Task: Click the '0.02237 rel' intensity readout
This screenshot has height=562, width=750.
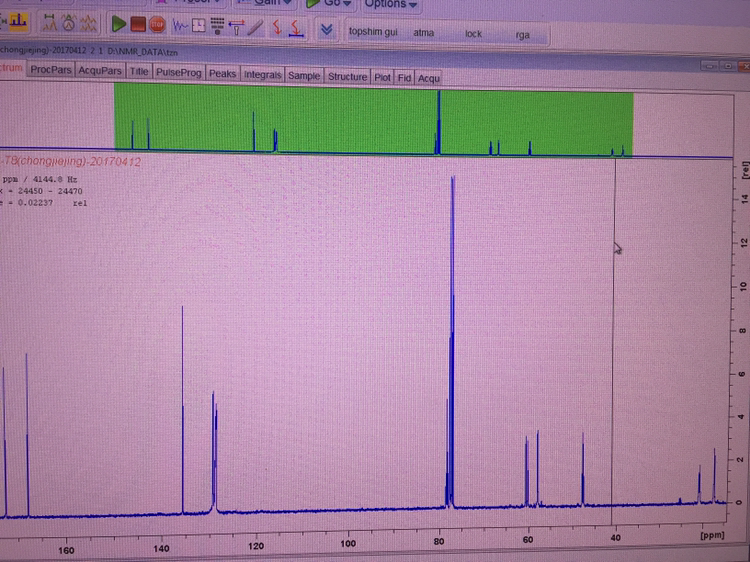Action: 53,203
